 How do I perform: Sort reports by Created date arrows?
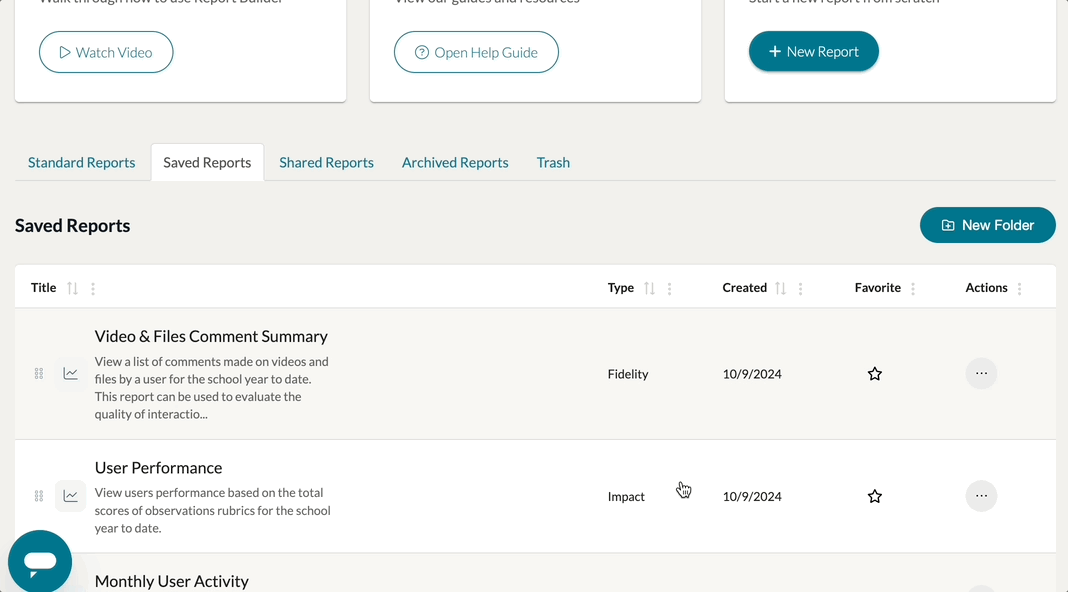pyautogui.click(x=780, y=288)
